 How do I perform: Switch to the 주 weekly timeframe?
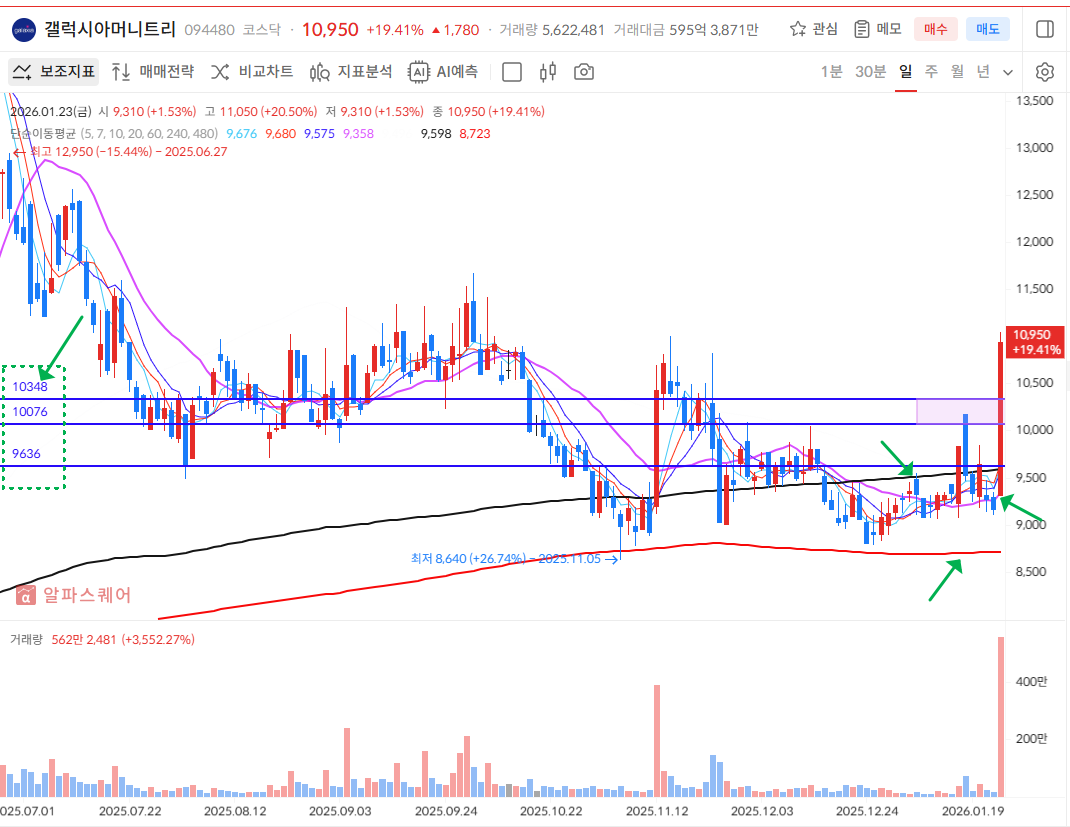click(x=931, y=72)
